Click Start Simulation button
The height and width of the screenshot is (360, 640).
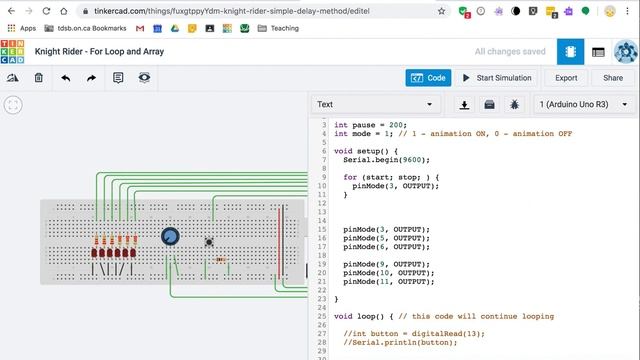[x=497, y=78]
